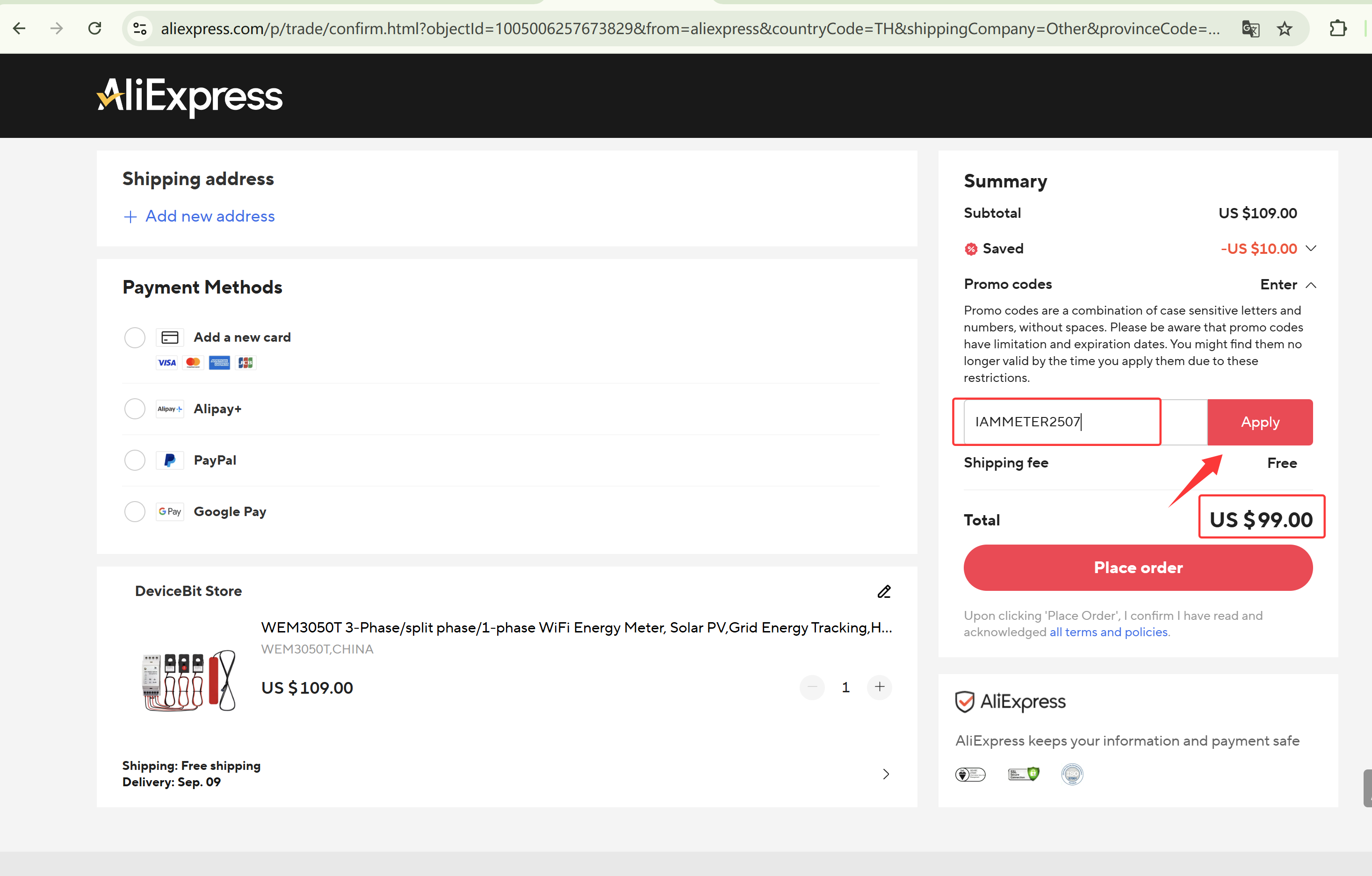Expand the Saved discount details chevron
The width and height of the screenshot is (1372, 876).
(1310, 248)
